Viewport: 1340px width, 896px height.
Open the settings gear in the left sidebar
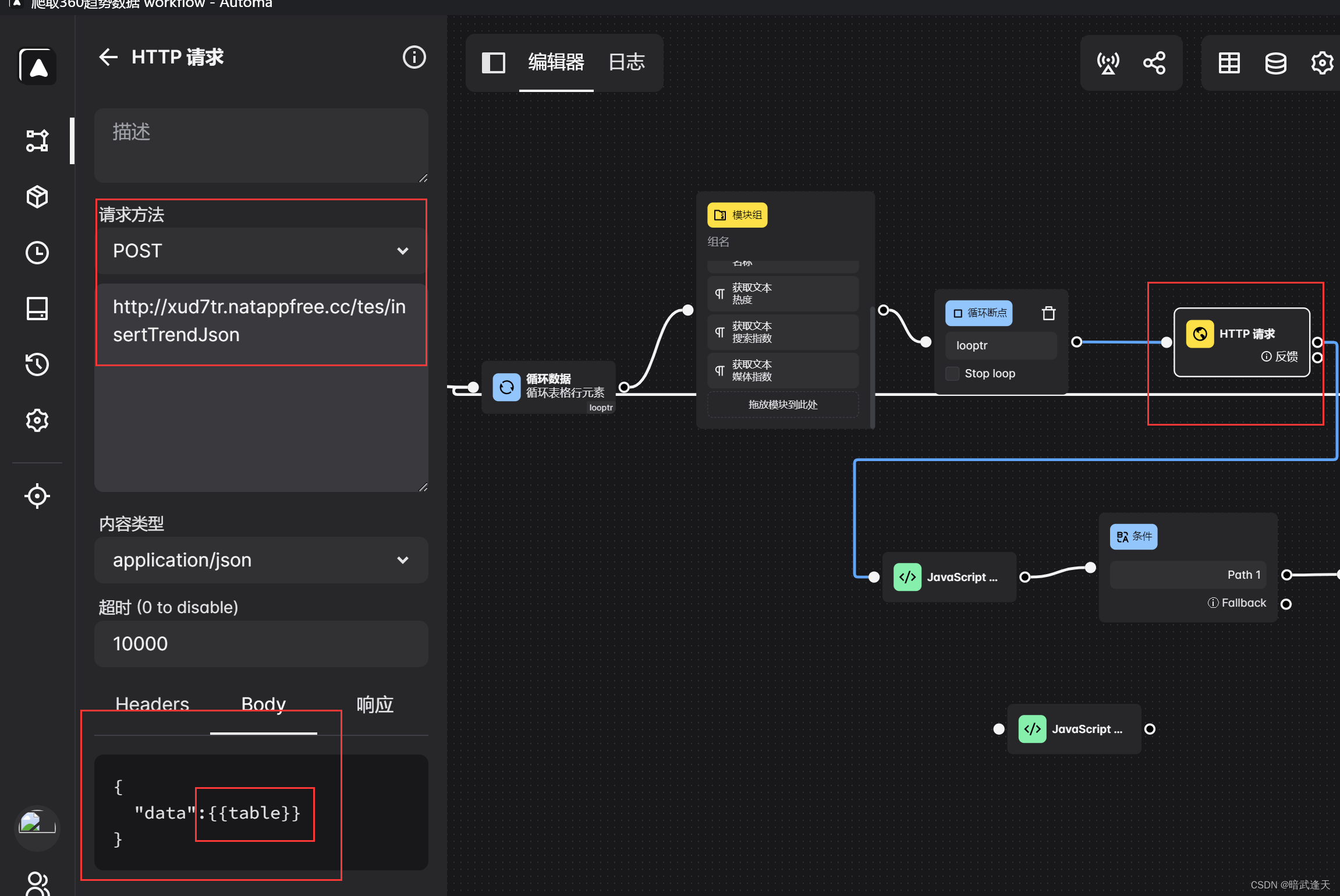pos(37,420)
